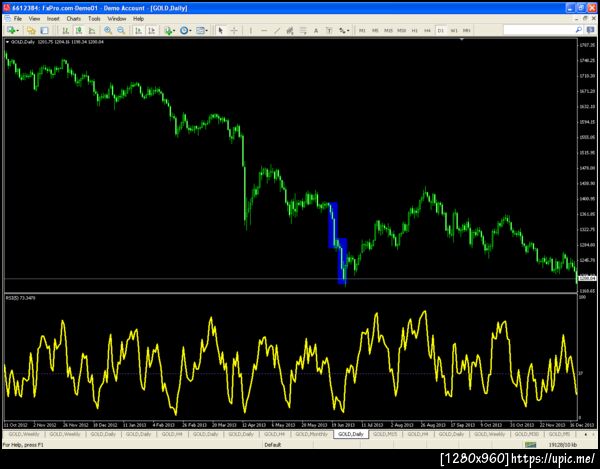Open the chart Templates icon
The width and height of the screenshot is (600, 469).
click(200, 30)
